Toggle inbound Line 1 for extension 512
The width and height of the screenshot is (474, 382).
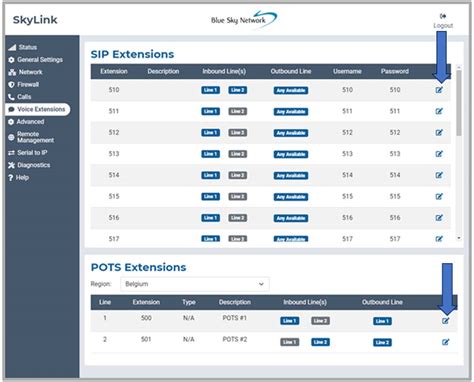210,133
